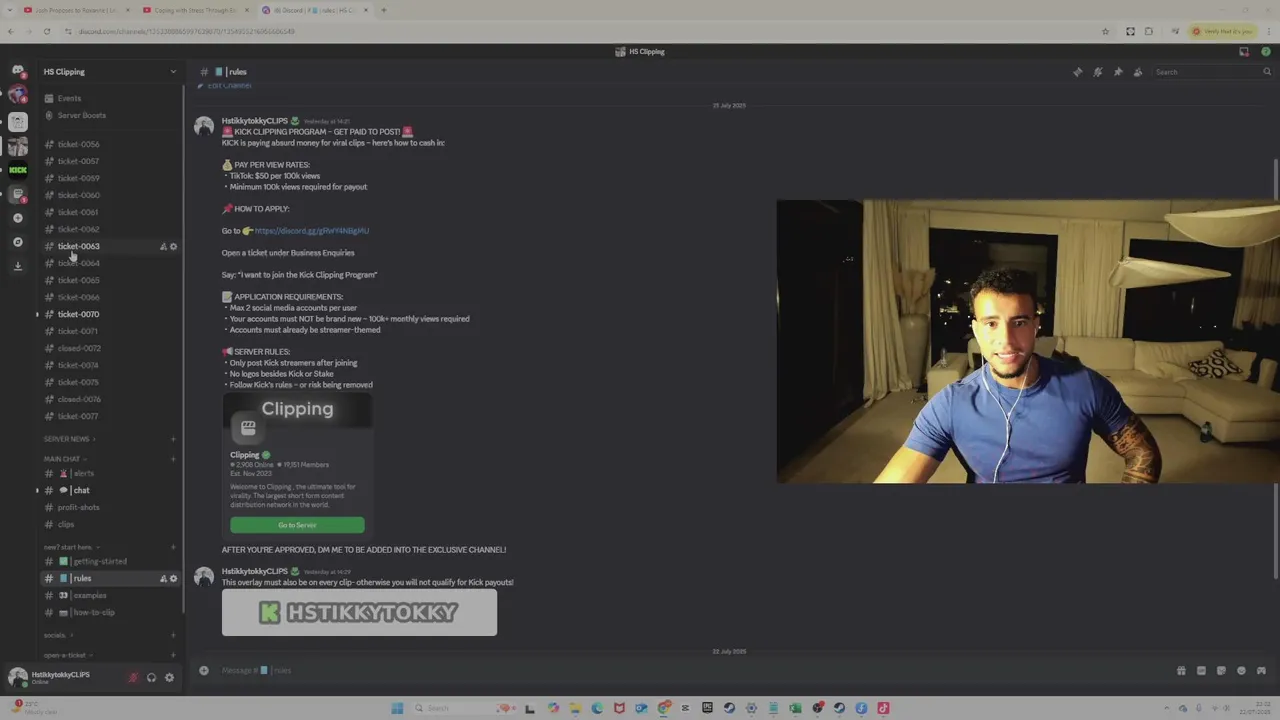This screenshot has height=720, width=1280.
Task: Open how-to-clip channel
Action: 111,612
